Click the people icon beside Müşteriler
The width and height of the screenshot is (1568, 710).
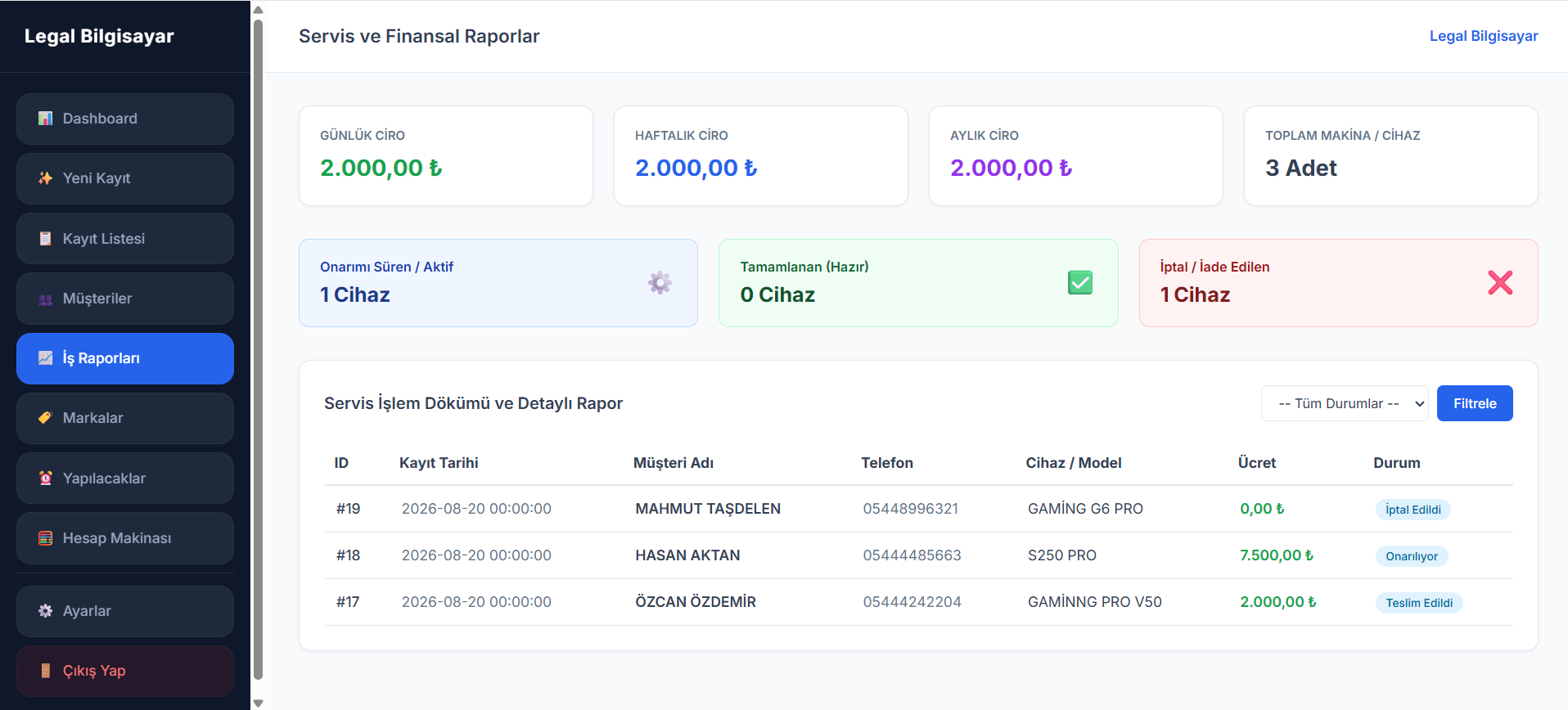[46, 299]
